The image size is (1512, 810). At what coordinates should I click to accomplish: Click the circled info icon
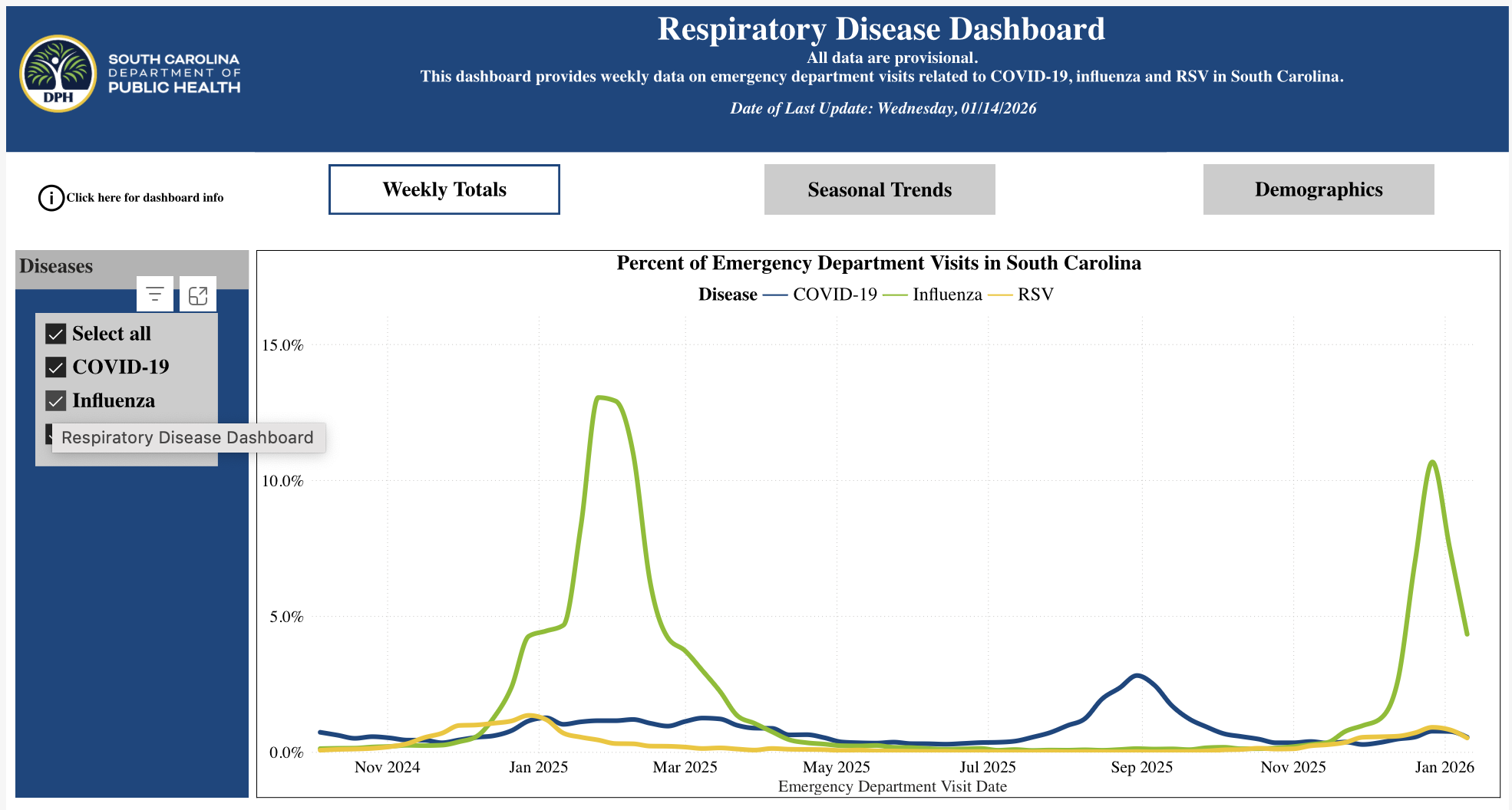(51, 198)
